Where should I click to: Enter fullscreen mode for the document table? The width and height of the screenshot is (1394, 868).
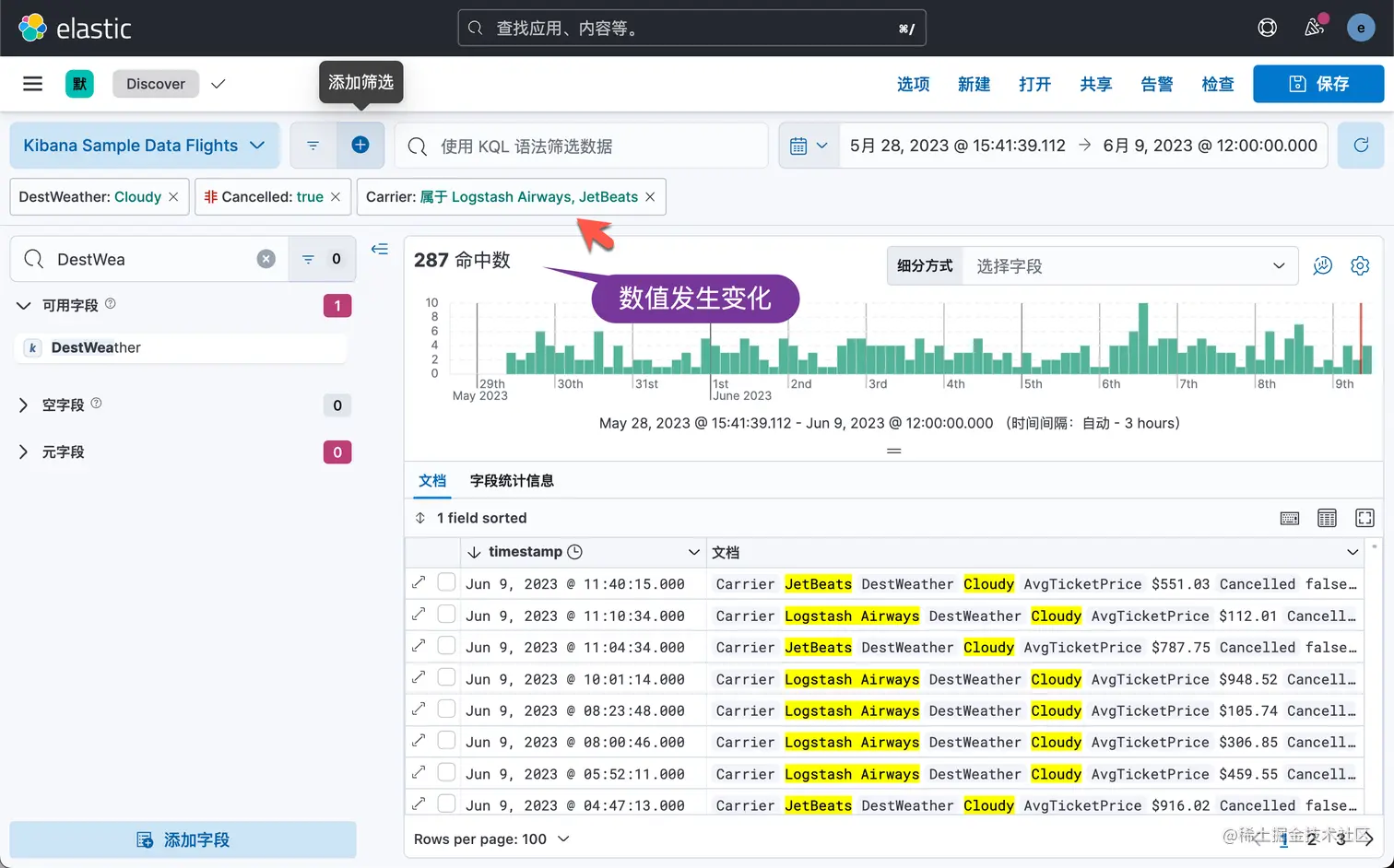tap(1364, 519)
